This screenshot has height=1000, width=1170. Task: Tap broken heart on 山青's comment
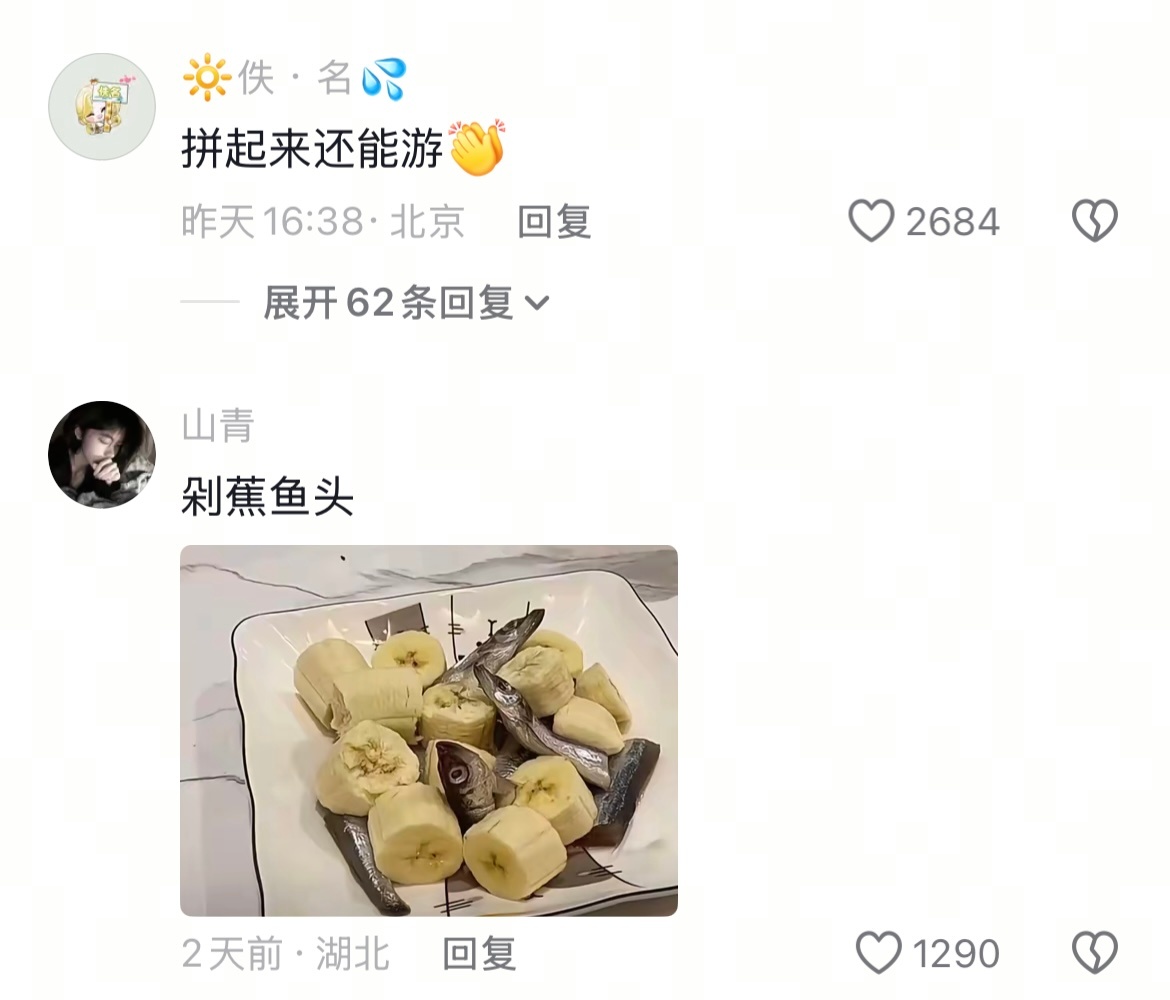1095,953
